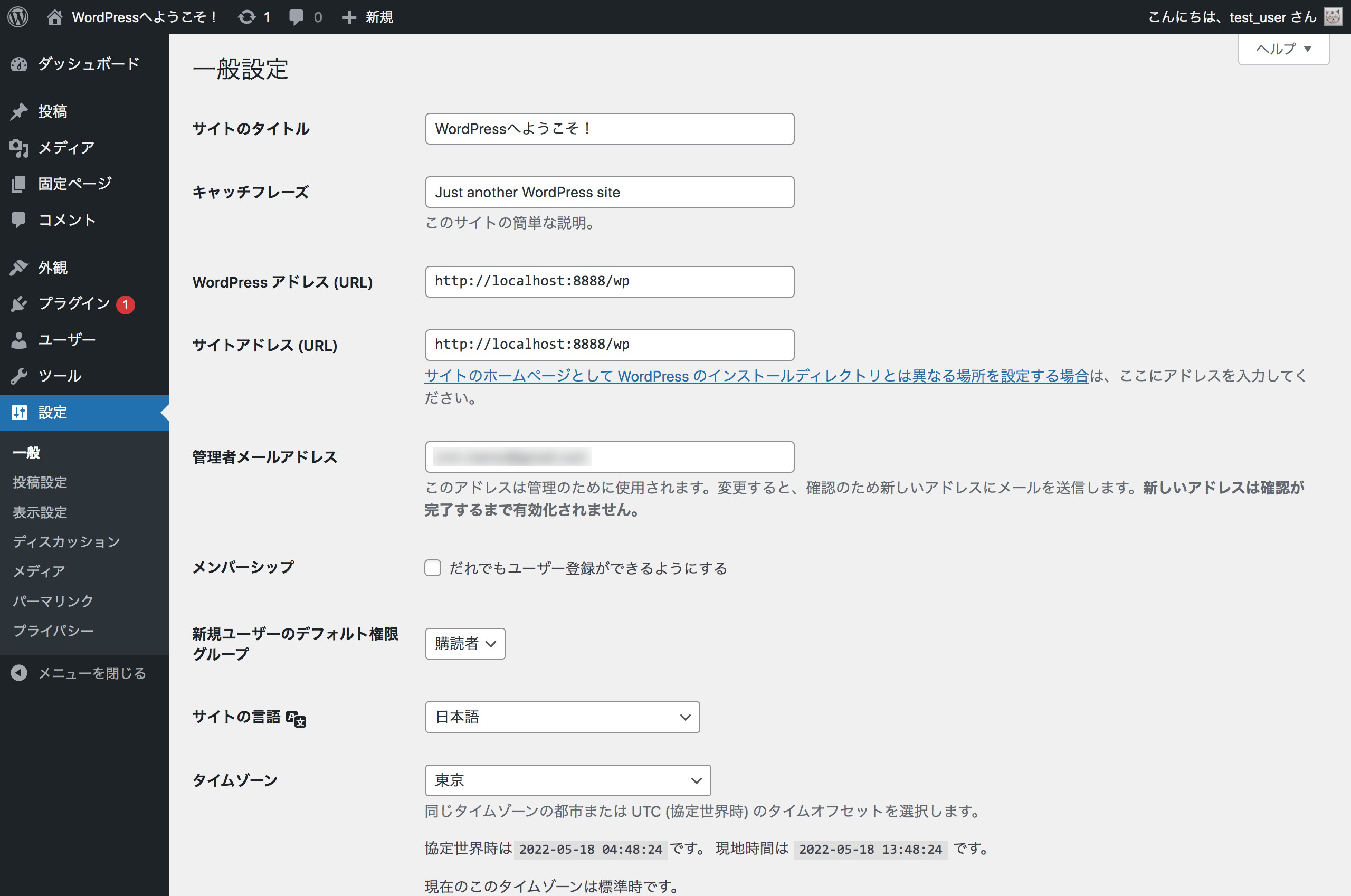This screenshot has width=1351, height=896.
Task: Click the WordPress logo icon
Action: (x=18, y=16)
